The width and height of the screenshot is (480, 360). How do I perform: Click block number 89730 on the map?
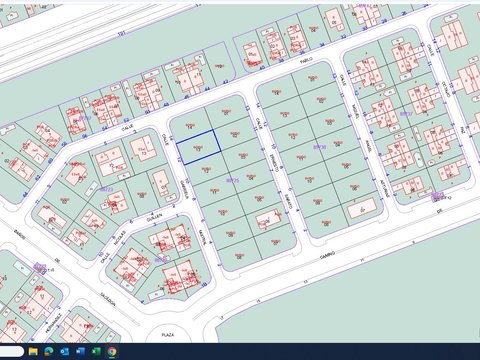tap(319, 147)
